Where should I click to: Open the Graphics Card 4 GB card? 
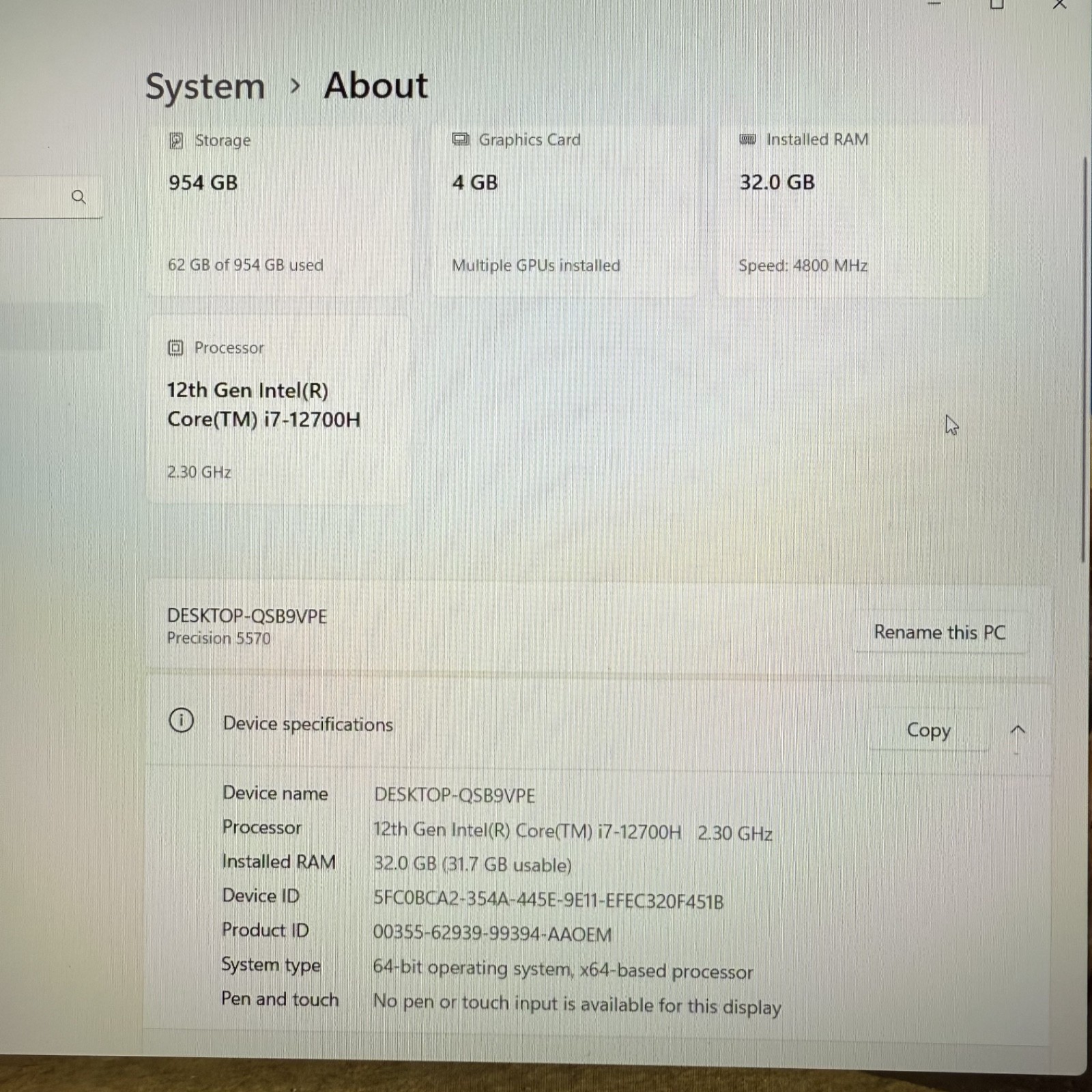[x=564, y=210]
